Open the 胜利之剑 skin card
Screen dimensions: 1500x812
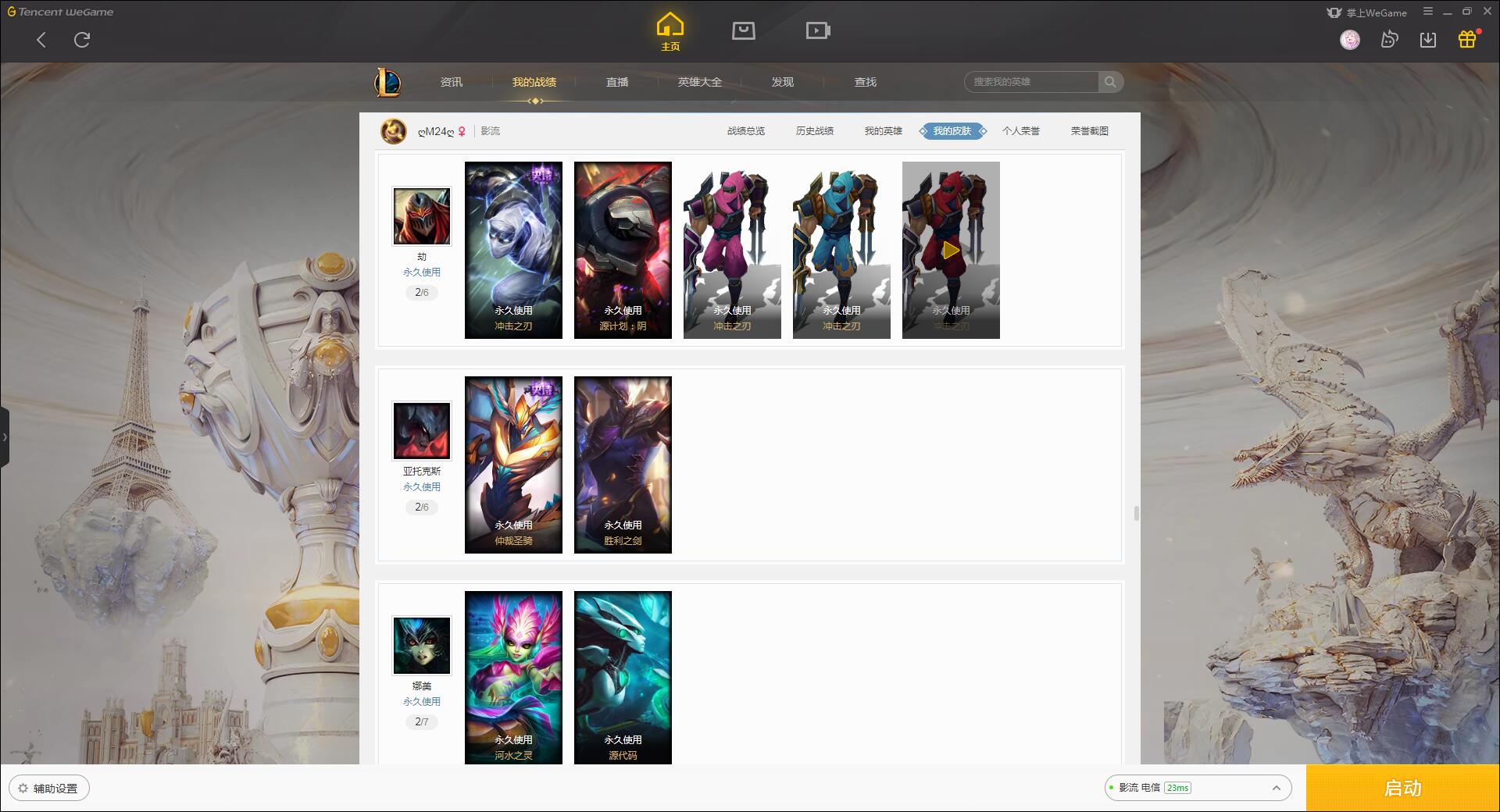click(623, 465)
